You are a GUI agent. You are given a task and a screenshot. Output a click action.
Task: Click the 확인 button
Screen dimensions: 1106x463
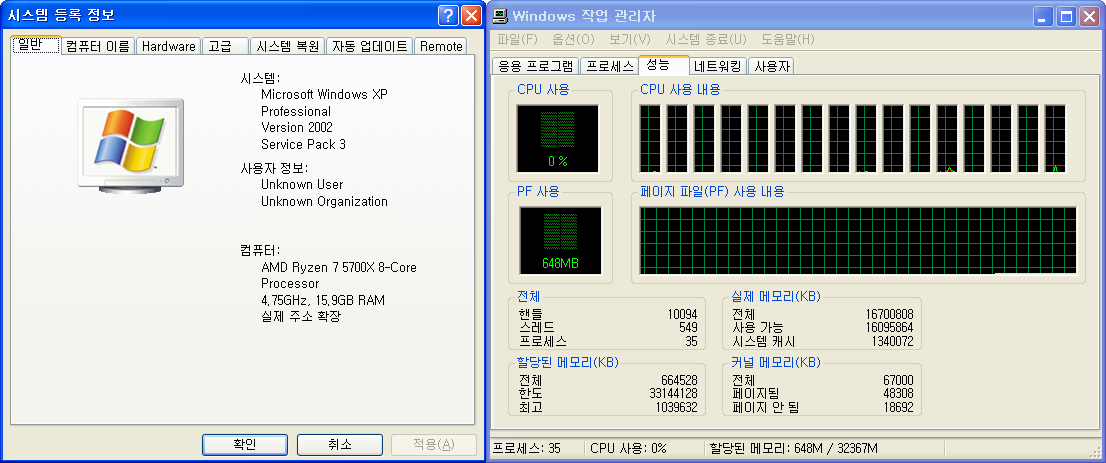click(245, 445)
